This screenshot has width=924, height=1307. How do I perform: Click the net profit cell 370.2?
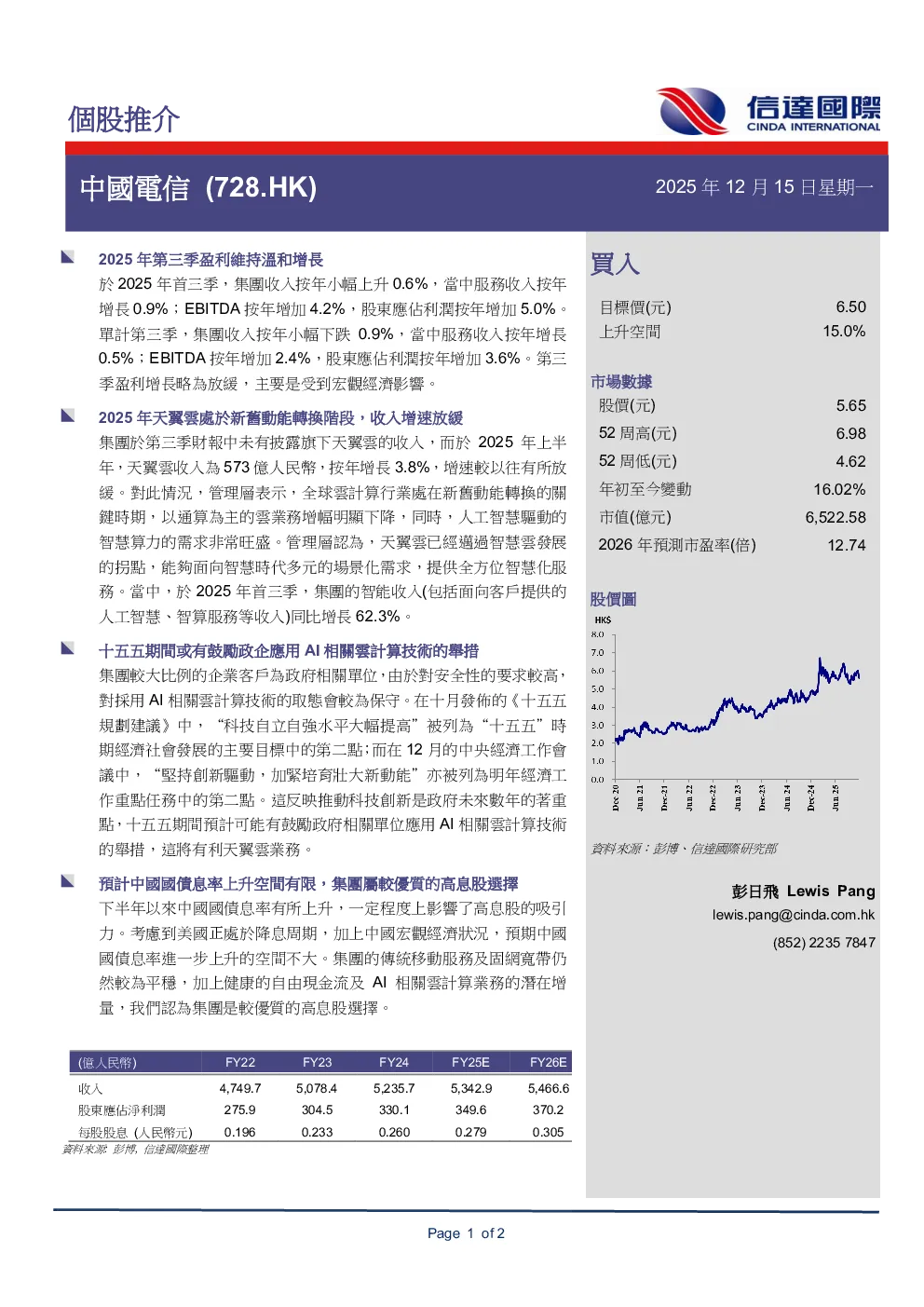[549, 1110]
